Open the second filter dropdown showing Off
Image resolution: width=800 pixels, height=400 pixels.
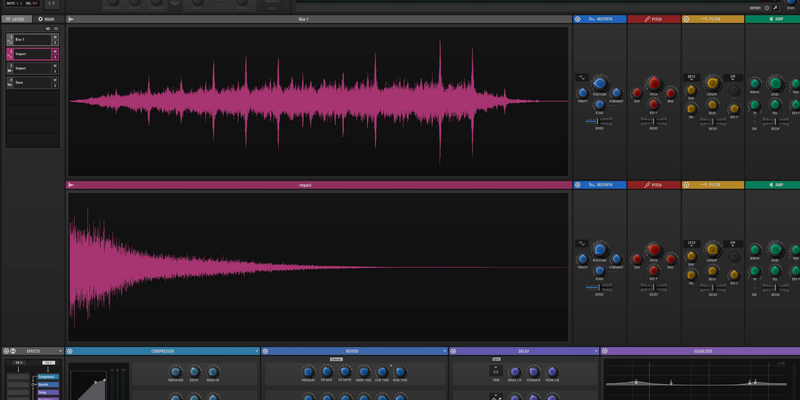733,77
